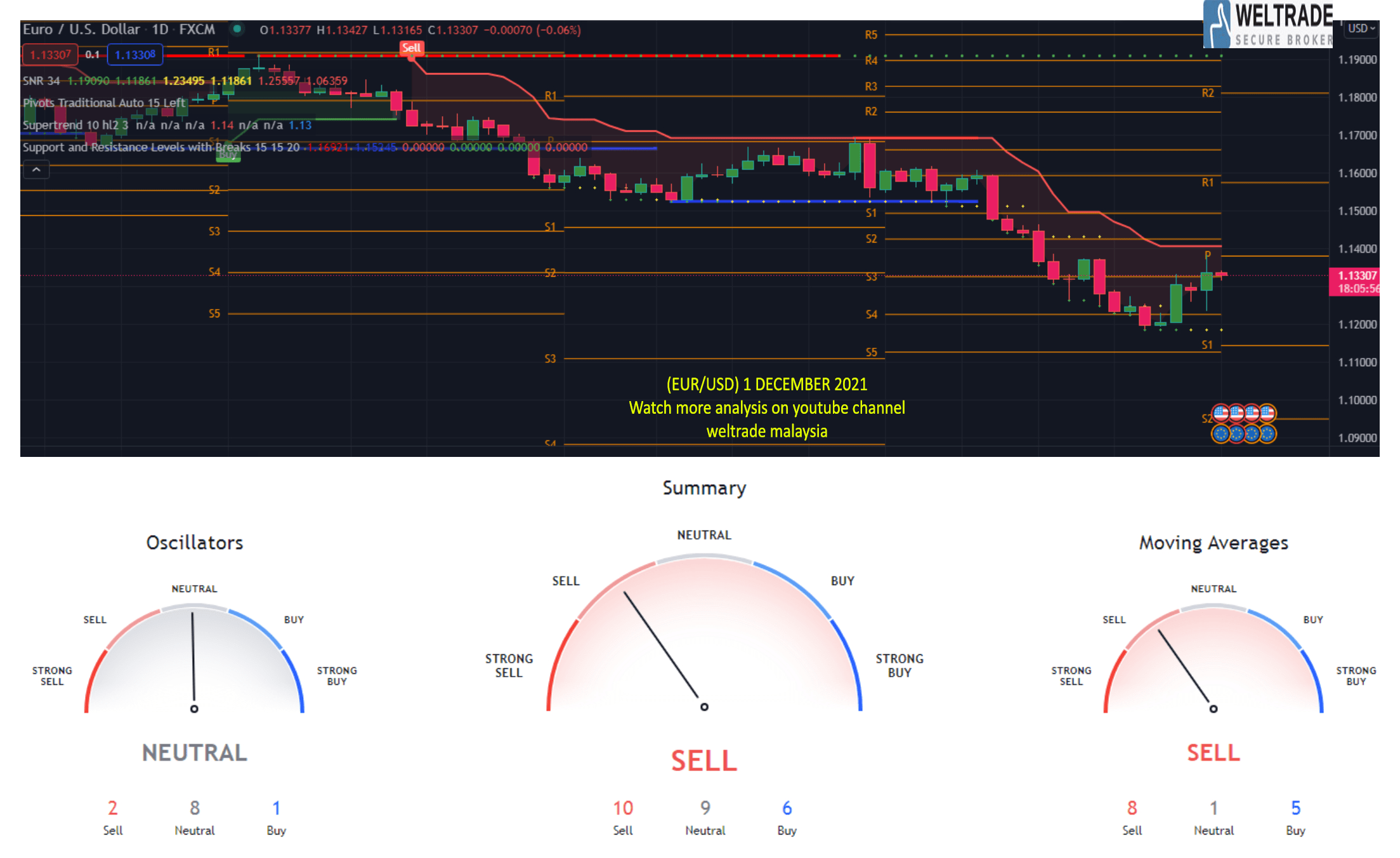Click the green Buy signal label on chart
The height and width of the screenshot is (858, 1400).
click(x=228, y=155)
